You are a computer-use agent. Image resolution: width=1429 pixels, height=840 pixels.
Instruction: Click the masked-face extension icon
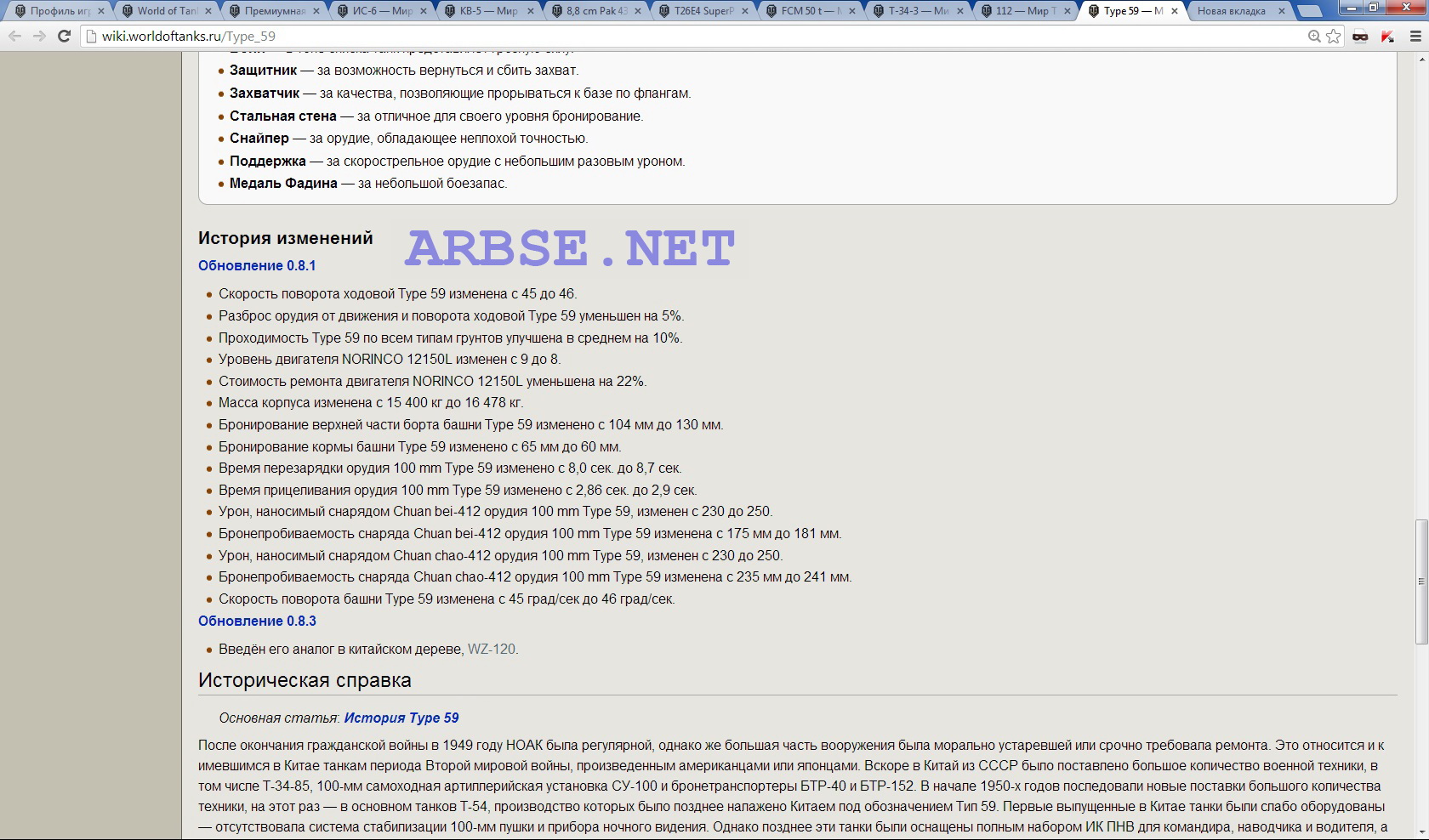1360,37
